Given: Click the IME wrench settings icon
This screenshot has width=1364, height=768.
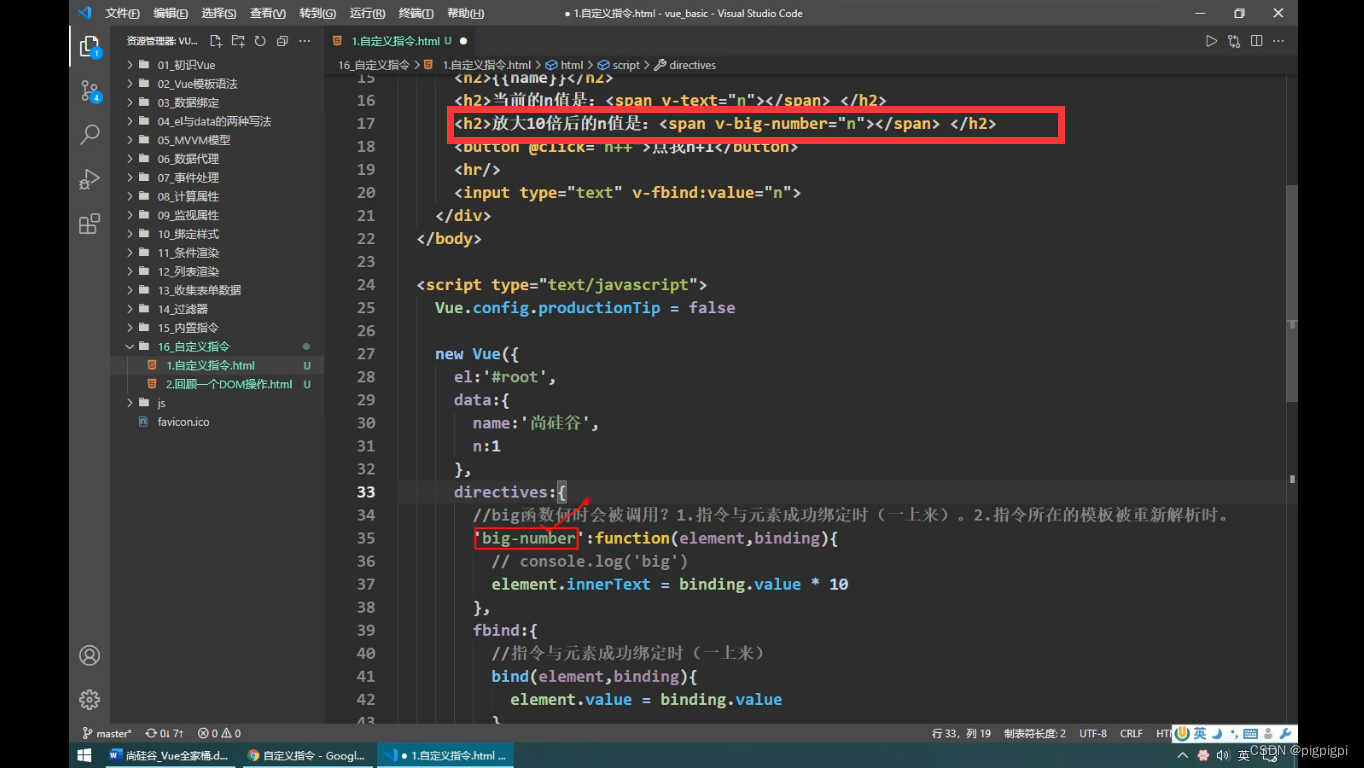Looking at the screenshot, I should tap(1286, 734).
